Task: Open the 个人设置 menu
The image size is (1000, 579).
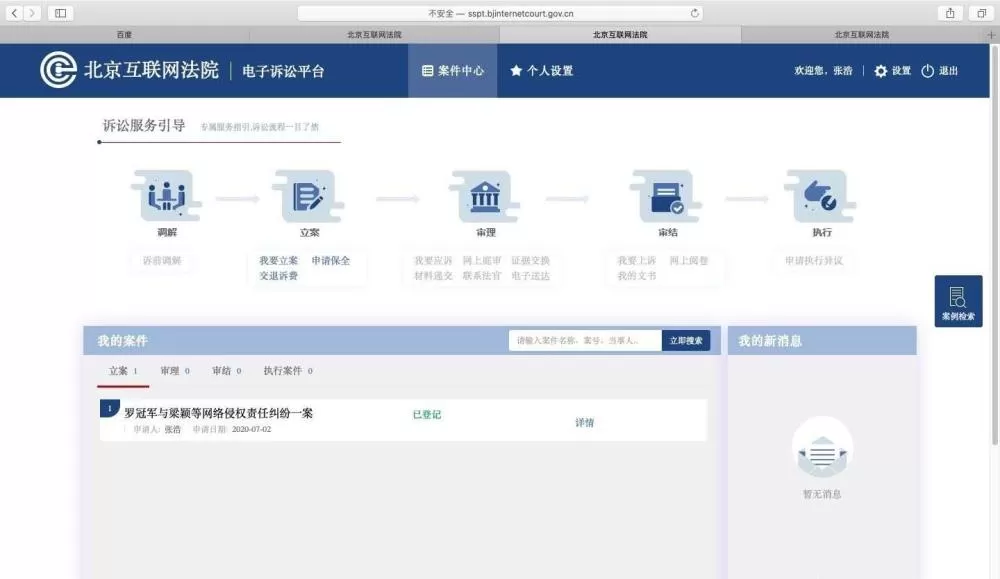Action: coord(541,71)
